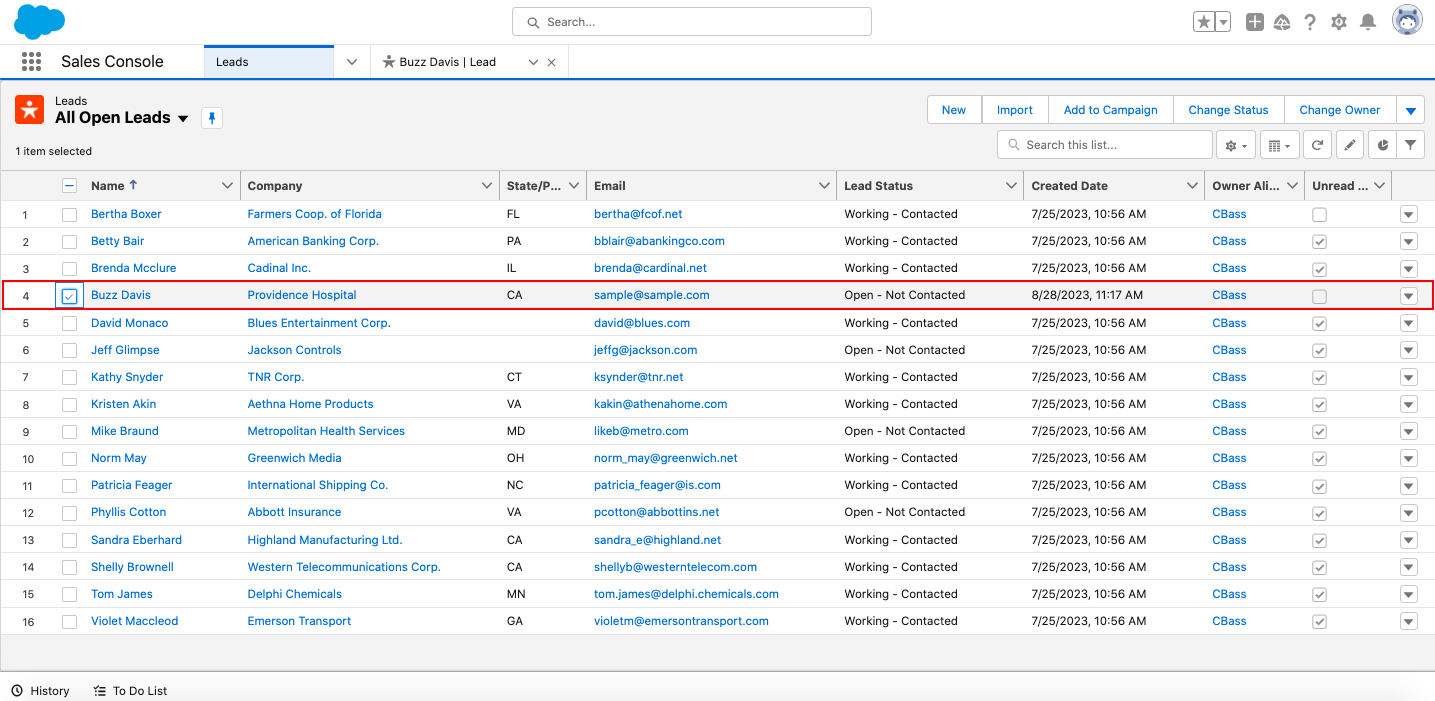Switch to Buzz Davis Lead tab
This screenshot has height=701, width=1435.
447,62
